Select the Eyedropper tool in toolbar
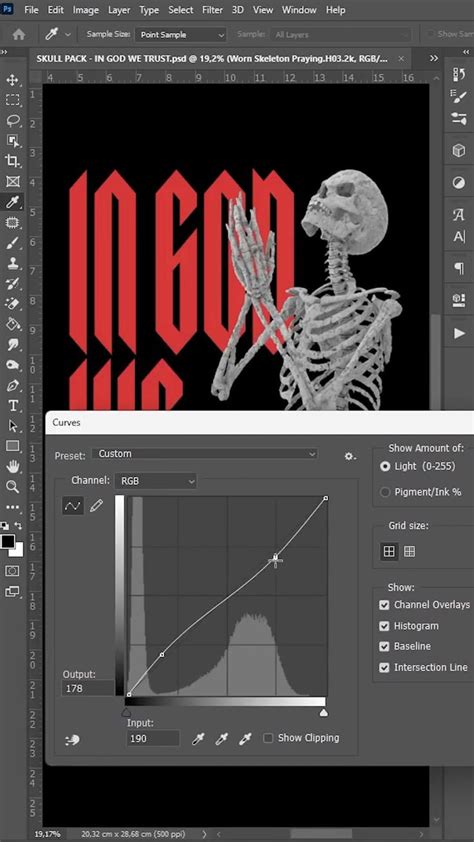This screenshot has width=474, height=842. click(x=12, y=202)
